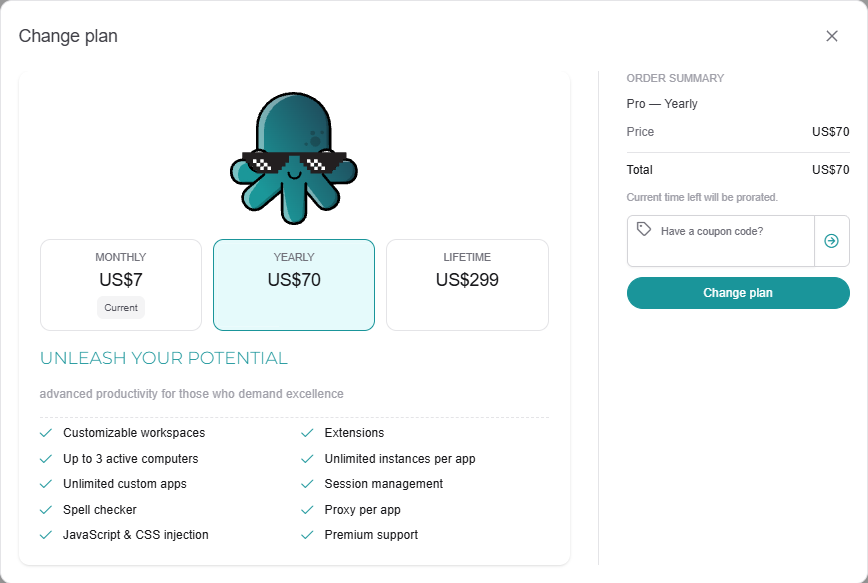Screen dimensions: 868x583
Task: Close the Change plan dialog
Action: [831, 36]
